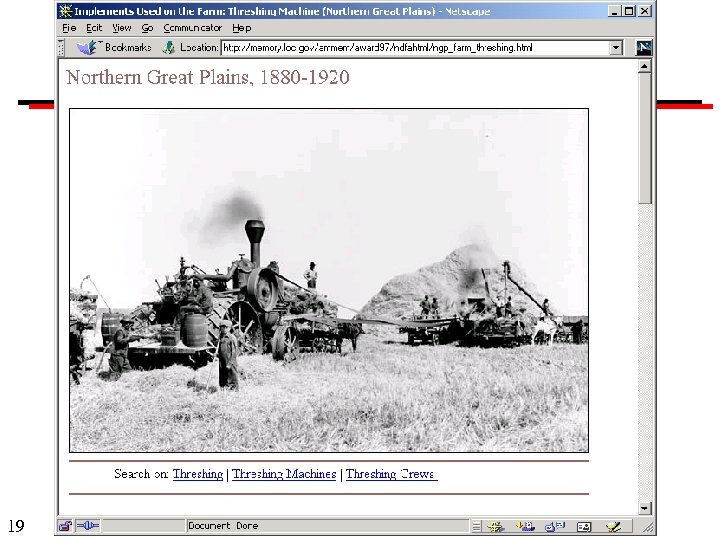Image resolution: width=720 pixels, height=540 pixels.
Task: Click the component bar grip handle
Action: click(x=477, y=526)
